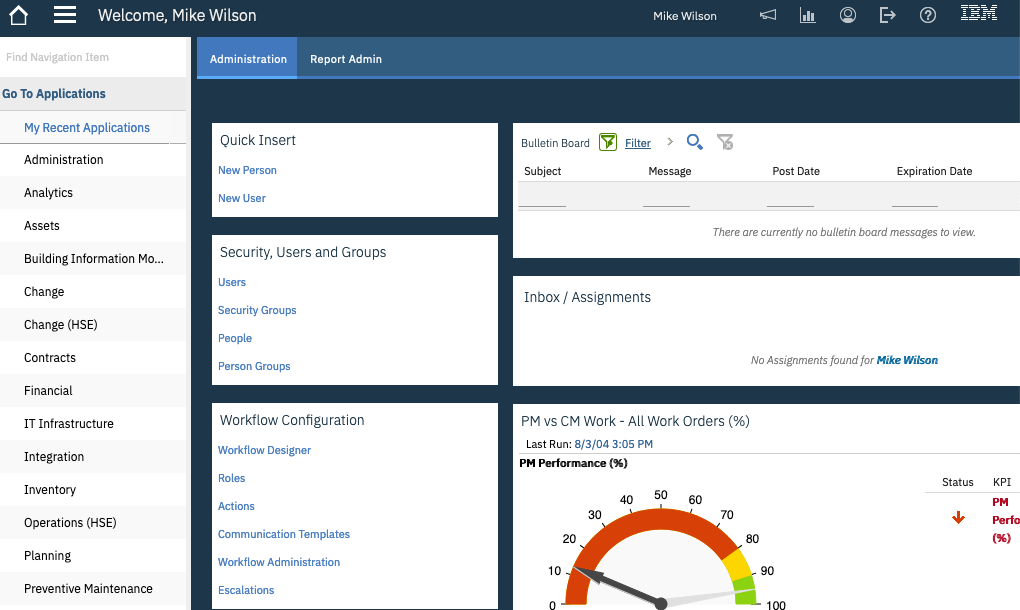Screen dimensions: 1020x610
Task: Click the Find Navigation Item search field
Action: pyautogui.click(x=93, y=57)
